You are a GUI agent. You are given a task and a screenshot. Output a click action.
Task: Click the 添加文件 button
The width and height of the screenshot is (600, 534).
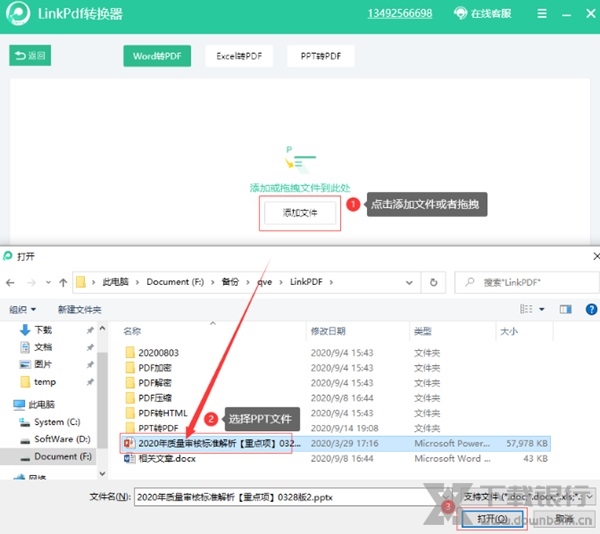pos(300,213)
